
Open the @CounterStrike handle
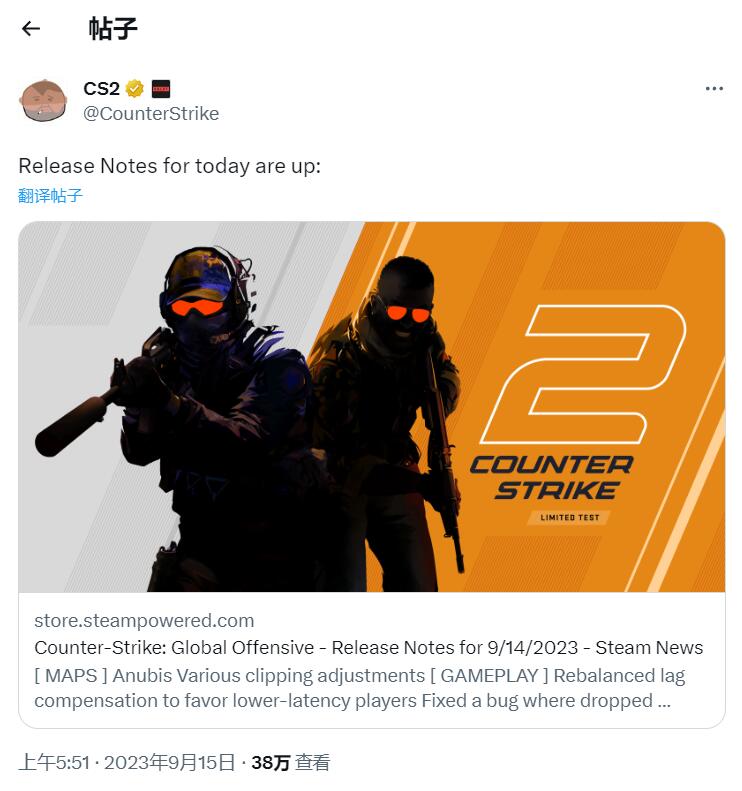[x=151, y=114]
